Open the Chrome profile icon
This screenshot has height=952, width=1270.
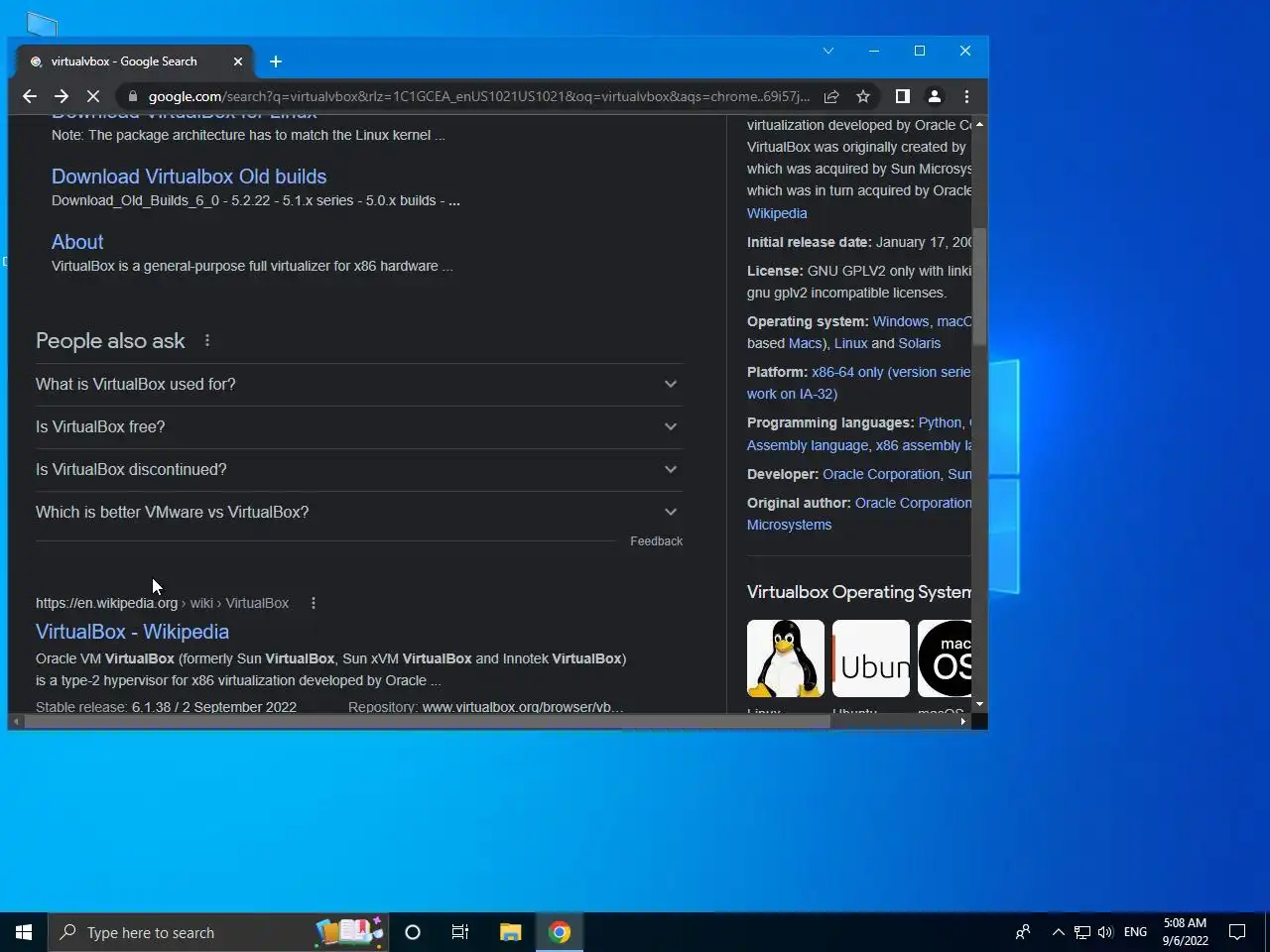(934, 96)
